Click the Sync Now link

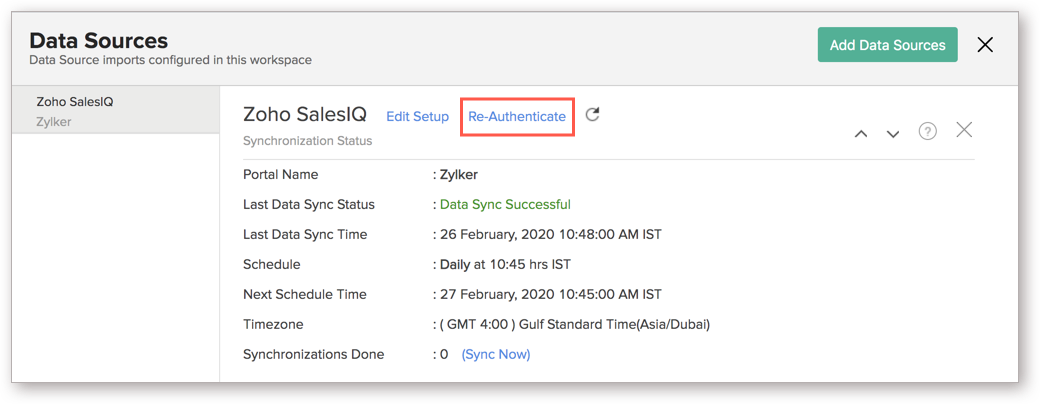point(496,354)
